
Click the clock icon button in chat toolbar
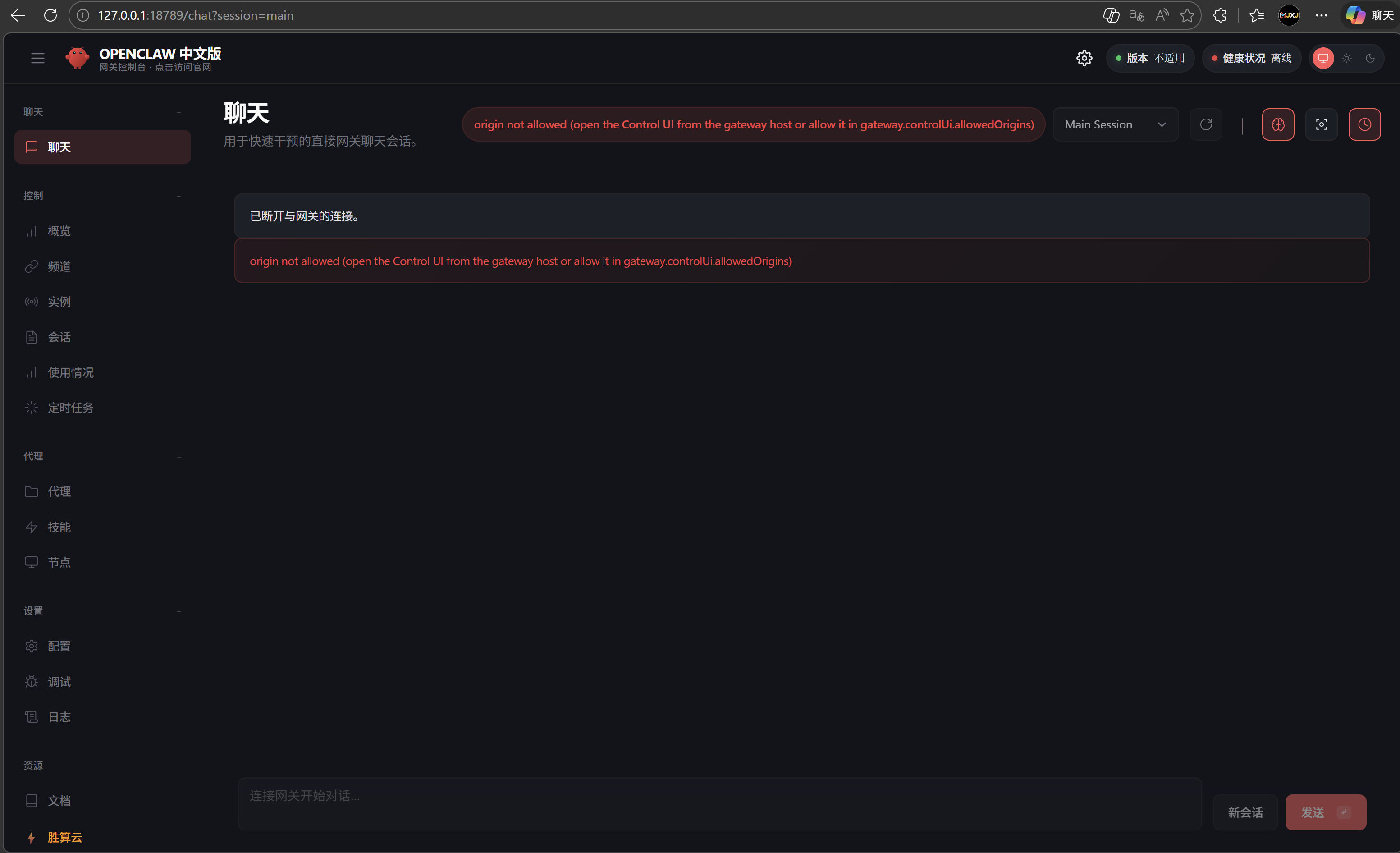(1364, 124)
